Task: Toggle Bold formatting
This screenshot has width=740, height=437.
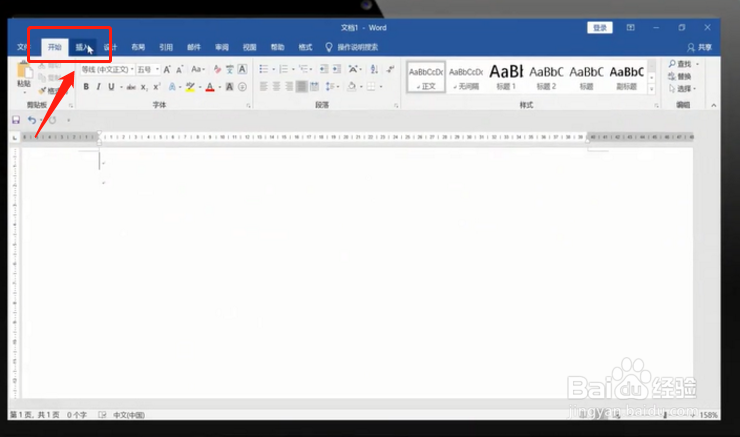Action: (x=86, y=87)
